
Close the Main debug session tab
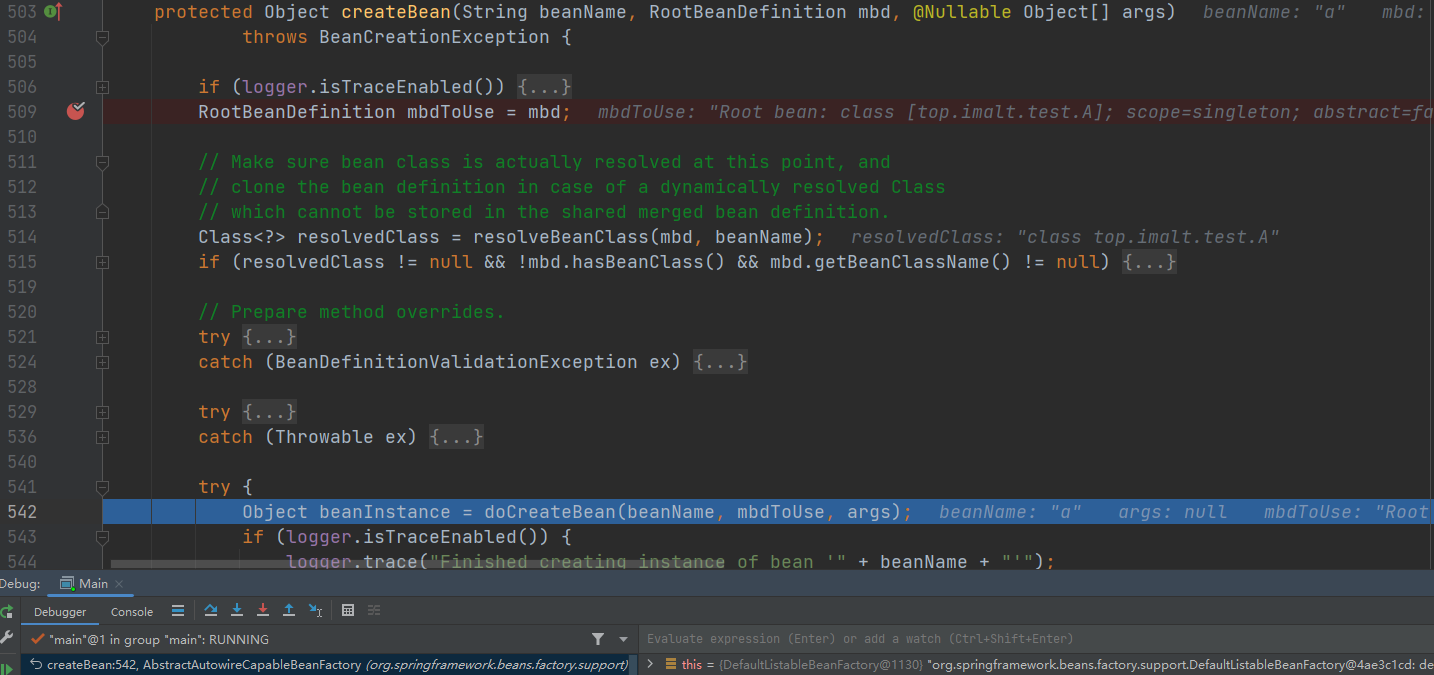[x=119, y=584]
